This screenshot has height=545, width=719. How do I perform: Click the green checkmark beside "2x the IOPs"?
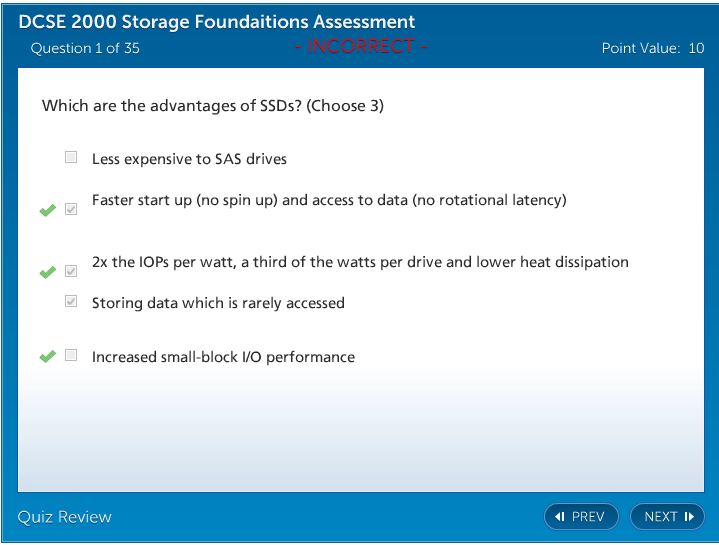tap(47, 272)
